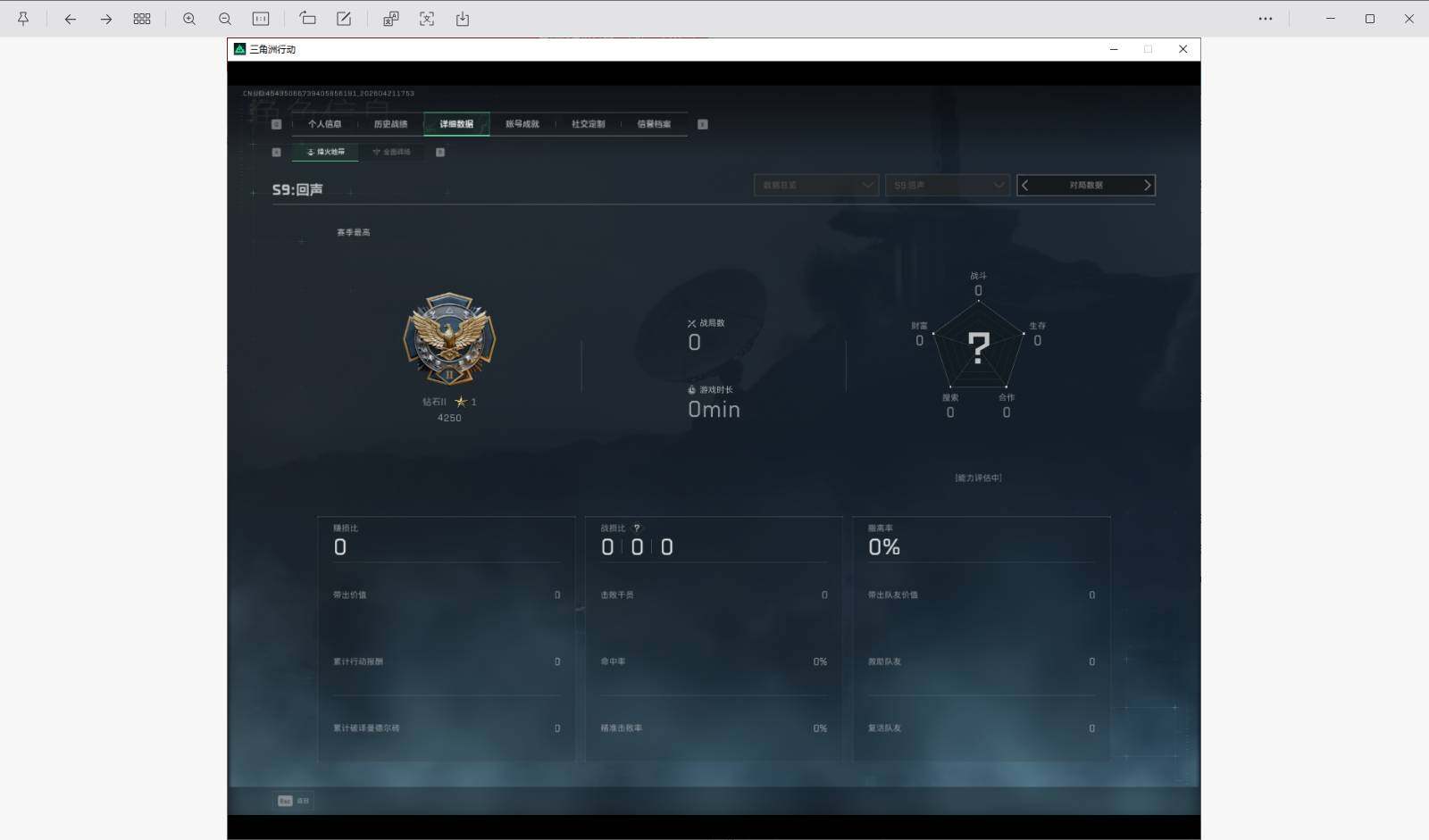
Task: Open the 账号成就 tab
Action: point(522,124)
